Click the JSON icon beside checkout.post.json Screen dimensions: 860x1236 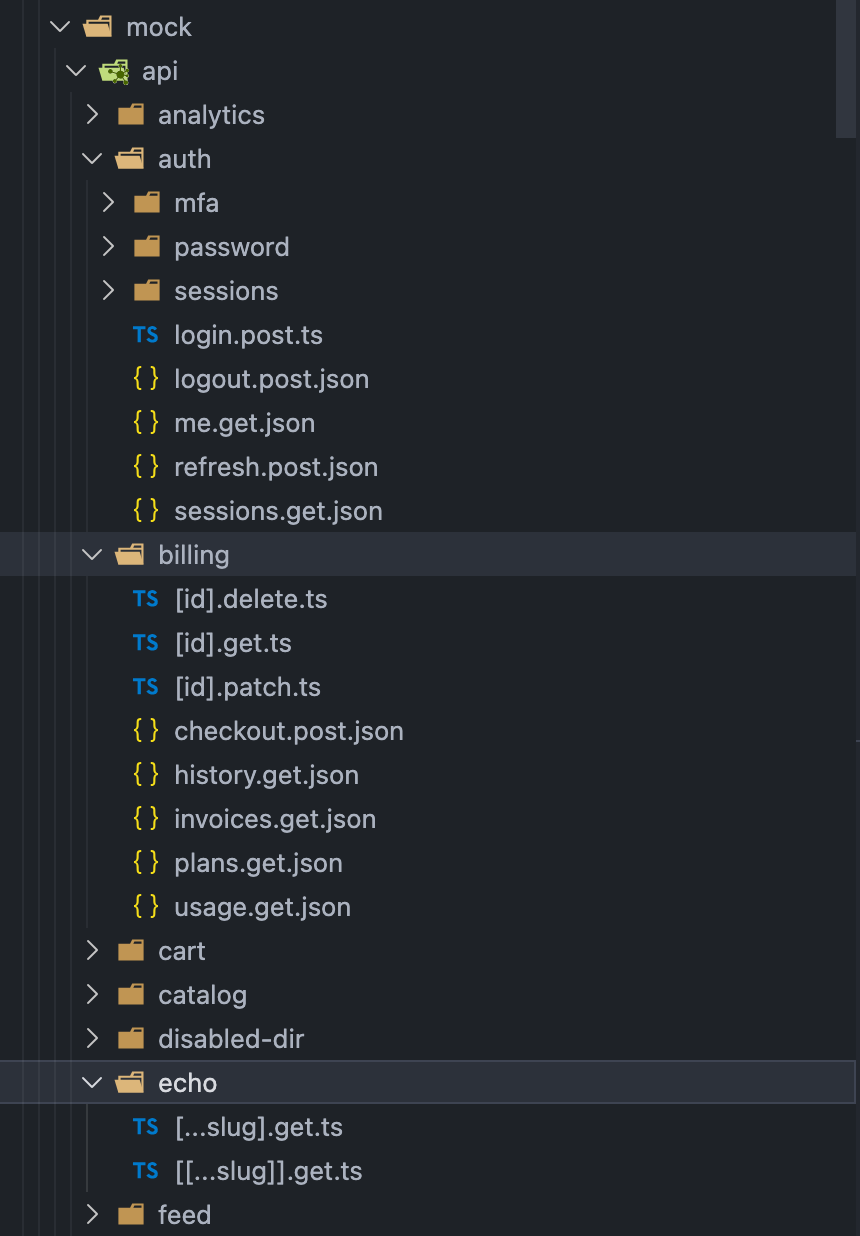[146, 731]
